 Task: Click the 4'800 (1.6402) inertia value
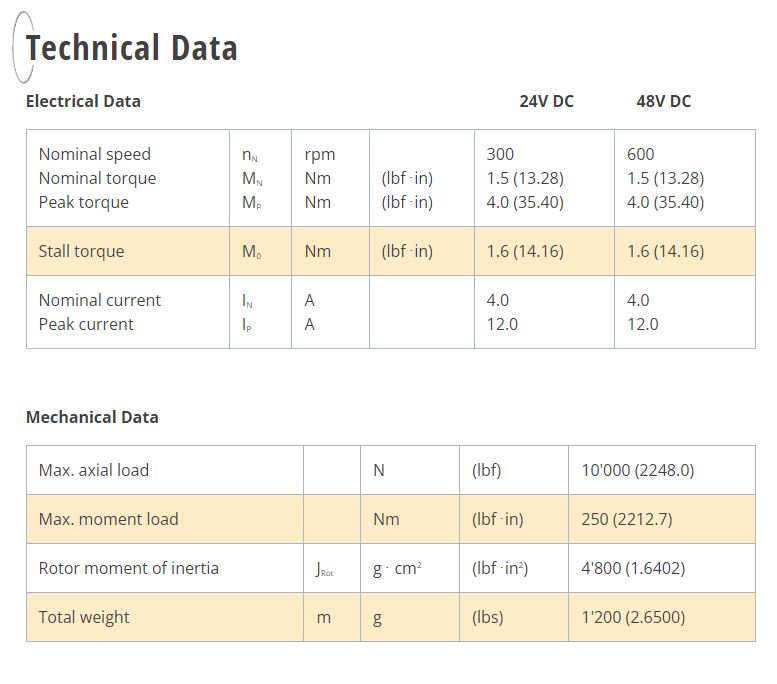coord(633,568)
